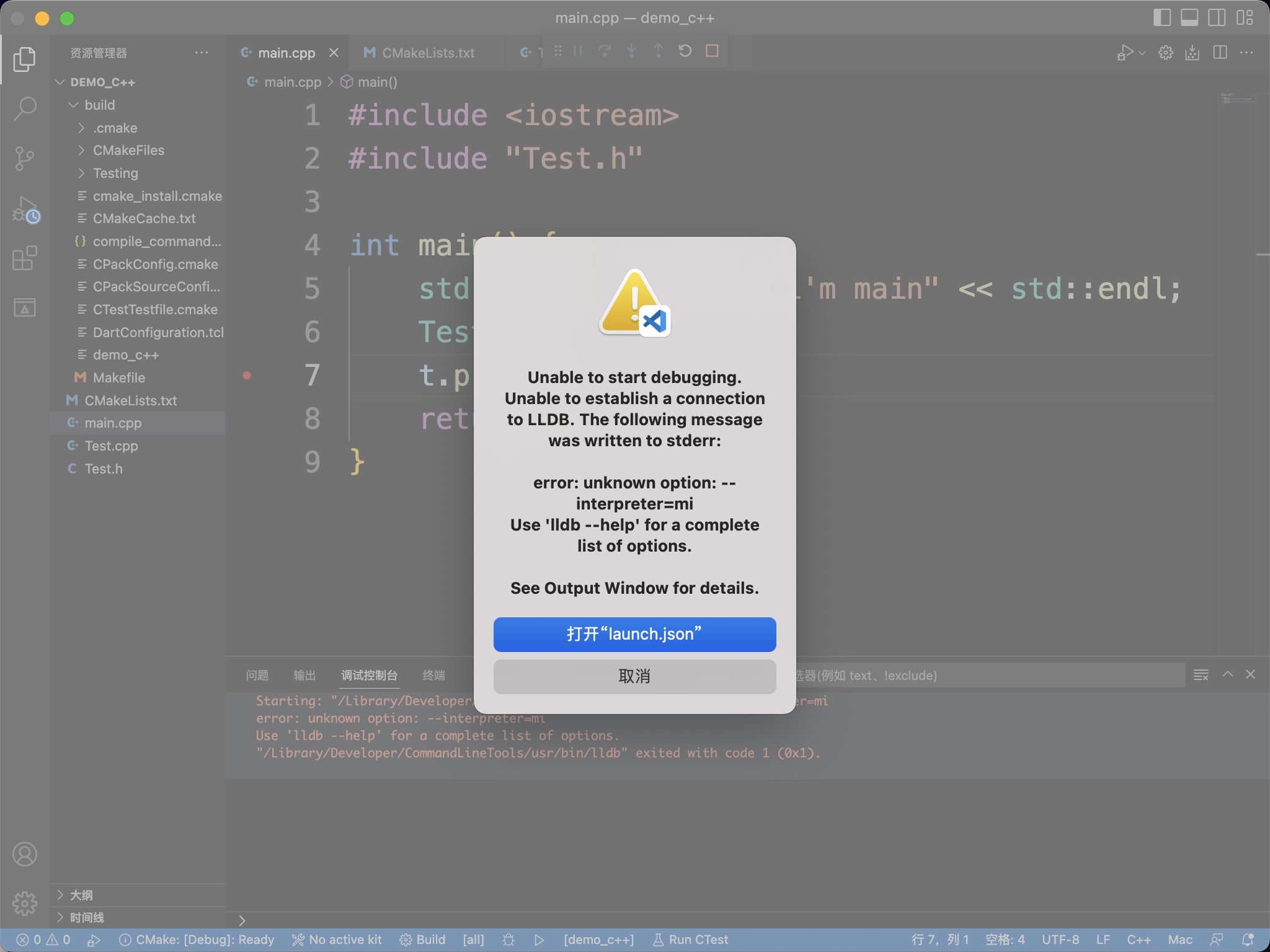Click the 打开 "launch.json" button
The image size is (1270, 952).
tap(634, 634)
